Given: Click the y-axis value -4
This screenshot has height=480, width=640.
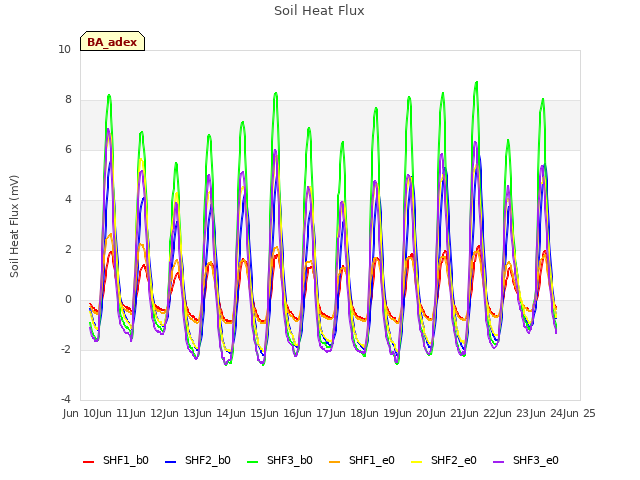Looking at the screenshot, I should [x=66, y=399].
